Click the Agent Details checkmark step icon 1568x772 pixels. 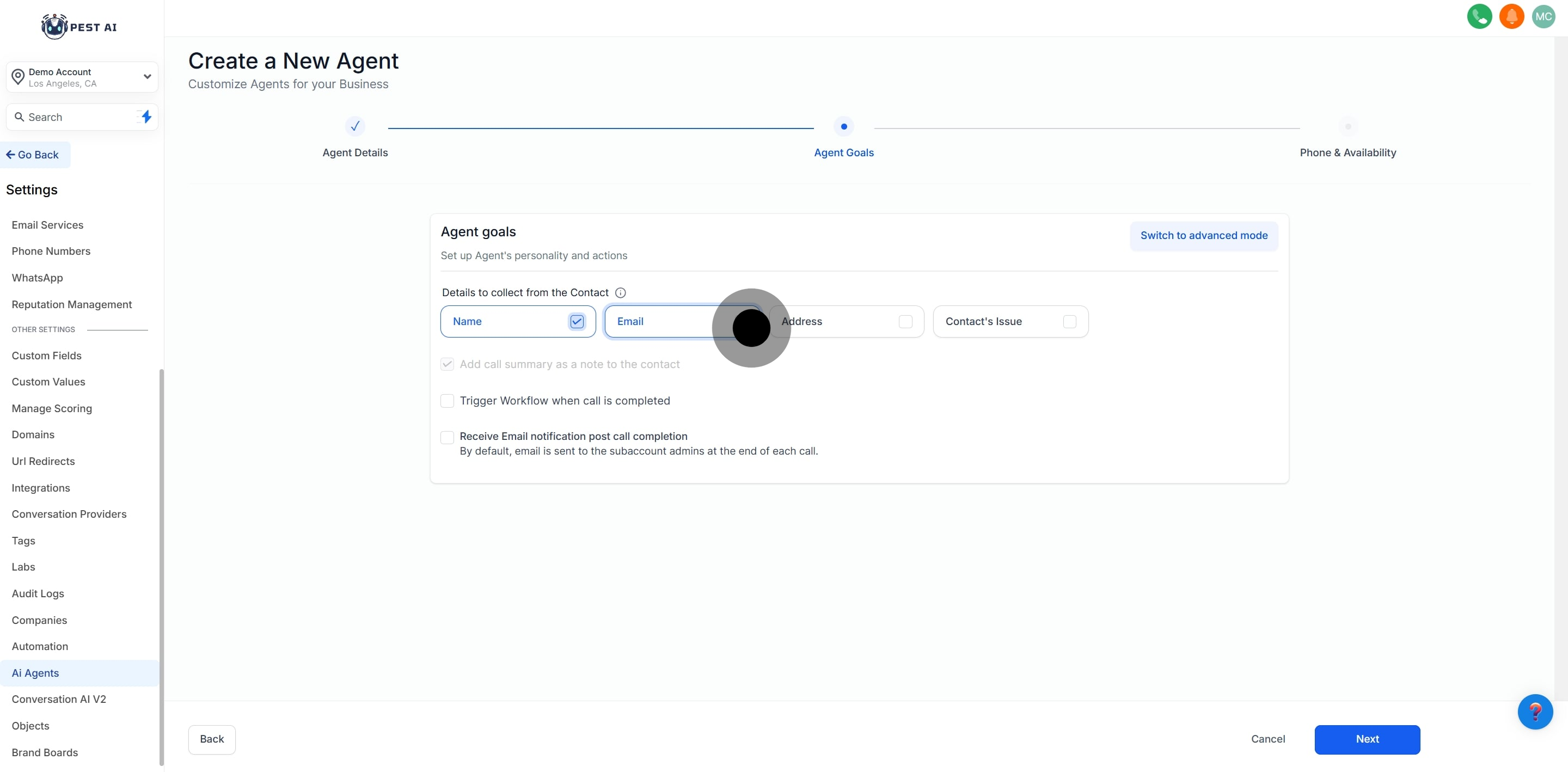click(x=355, y=127)
